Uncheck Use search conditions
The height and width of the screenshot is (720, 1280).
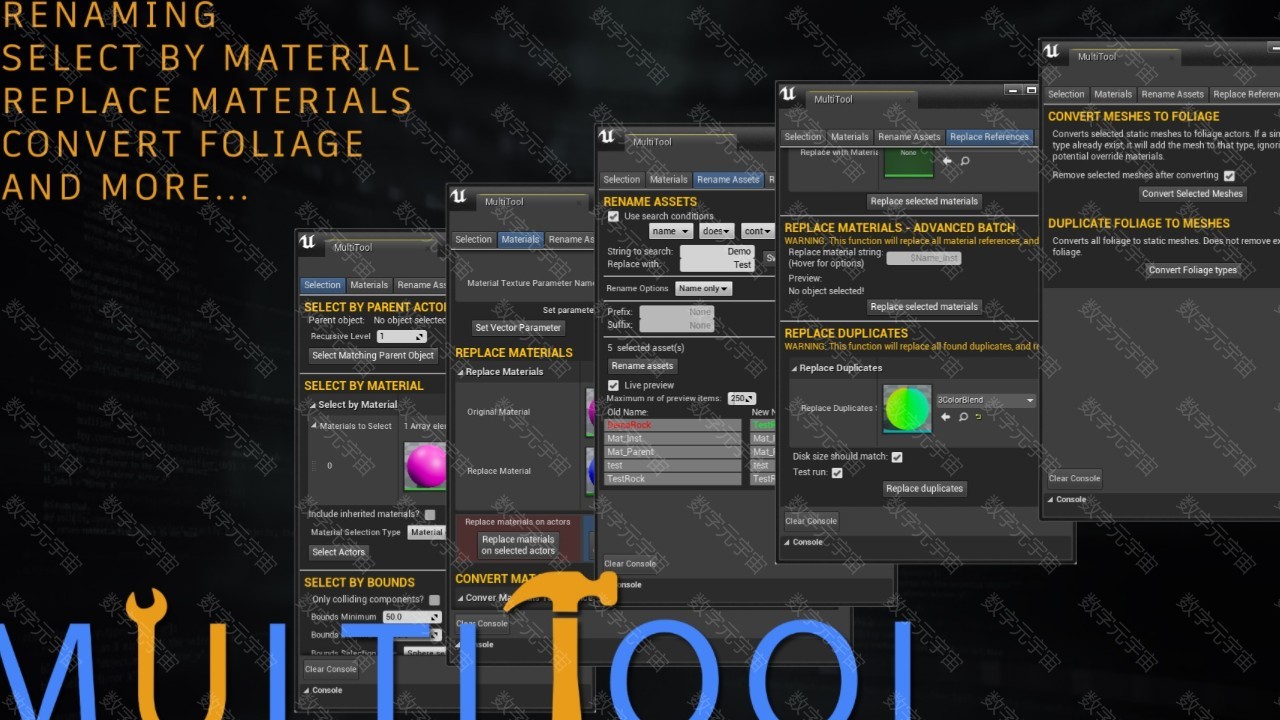pyautogui.click(x=613, y=216)
